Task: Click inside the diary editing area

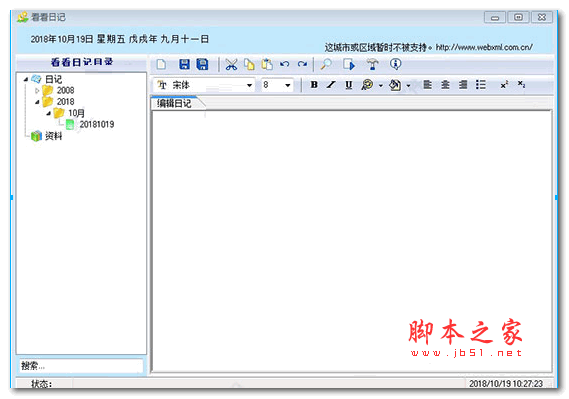Action: point(352,241)
